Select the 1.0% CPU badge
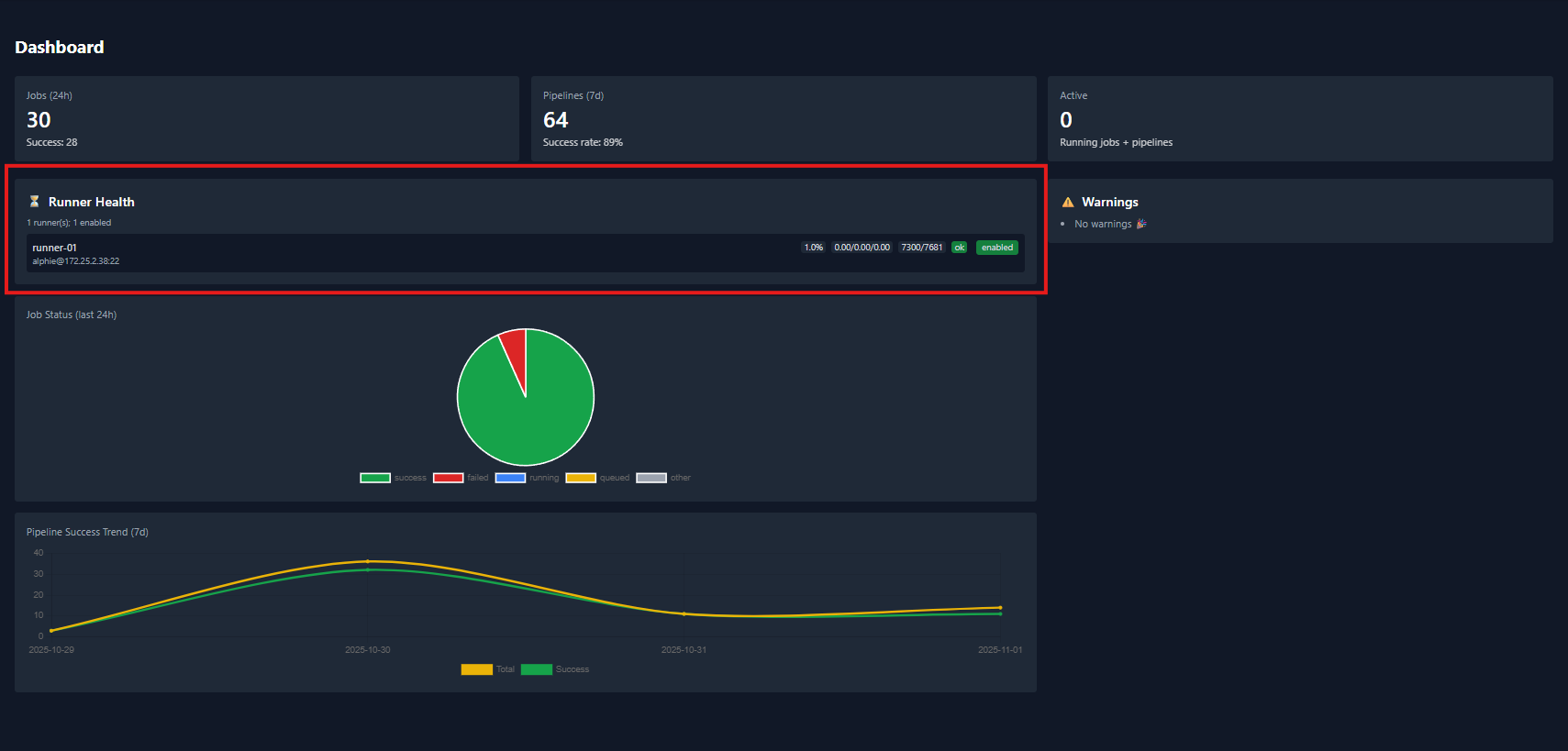Image resolution: width=1568 pixels, height=751 pixels. [x=814, y=248]
